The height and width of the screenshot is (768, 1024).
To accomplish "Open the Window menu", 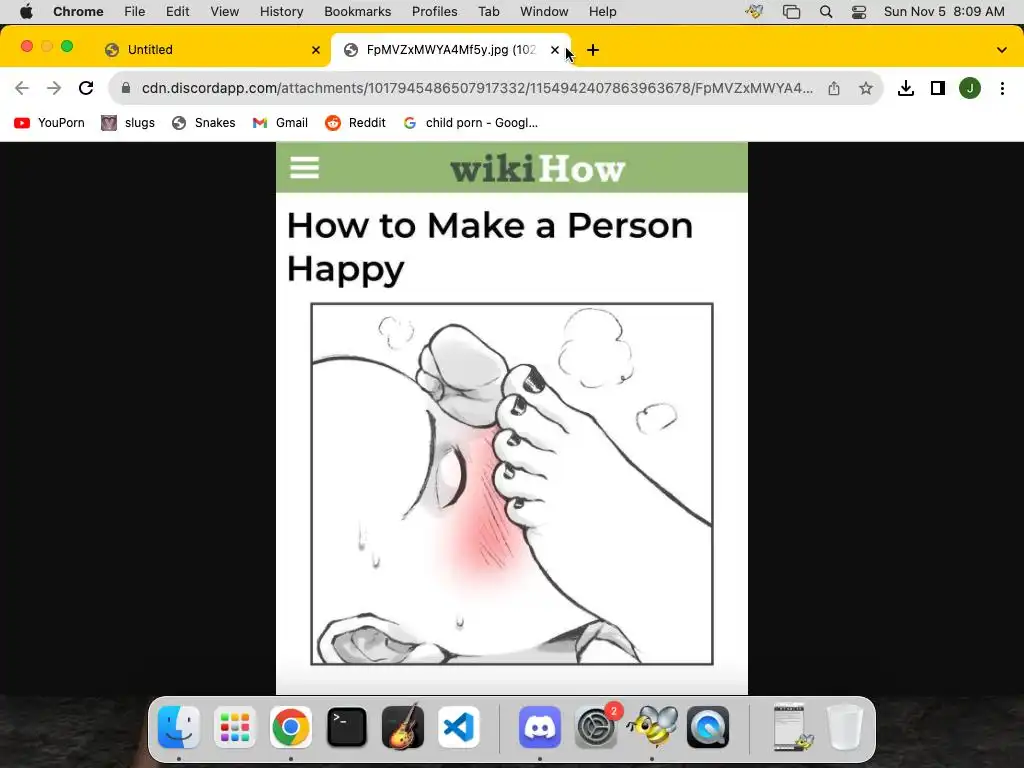I will point(544,12).
